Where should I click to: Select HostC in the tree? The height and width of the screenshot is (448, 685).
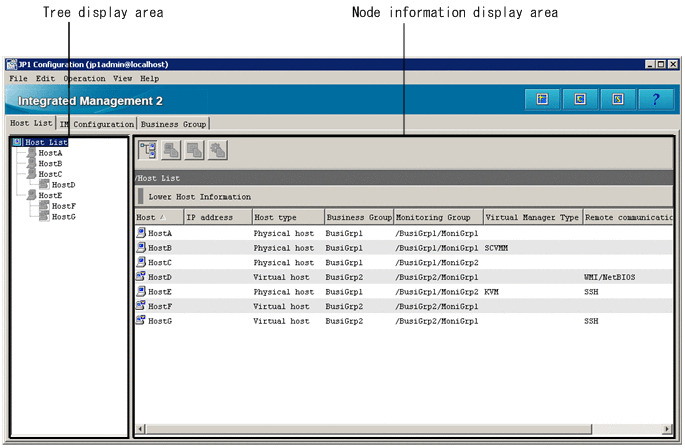tap(50, 174)
